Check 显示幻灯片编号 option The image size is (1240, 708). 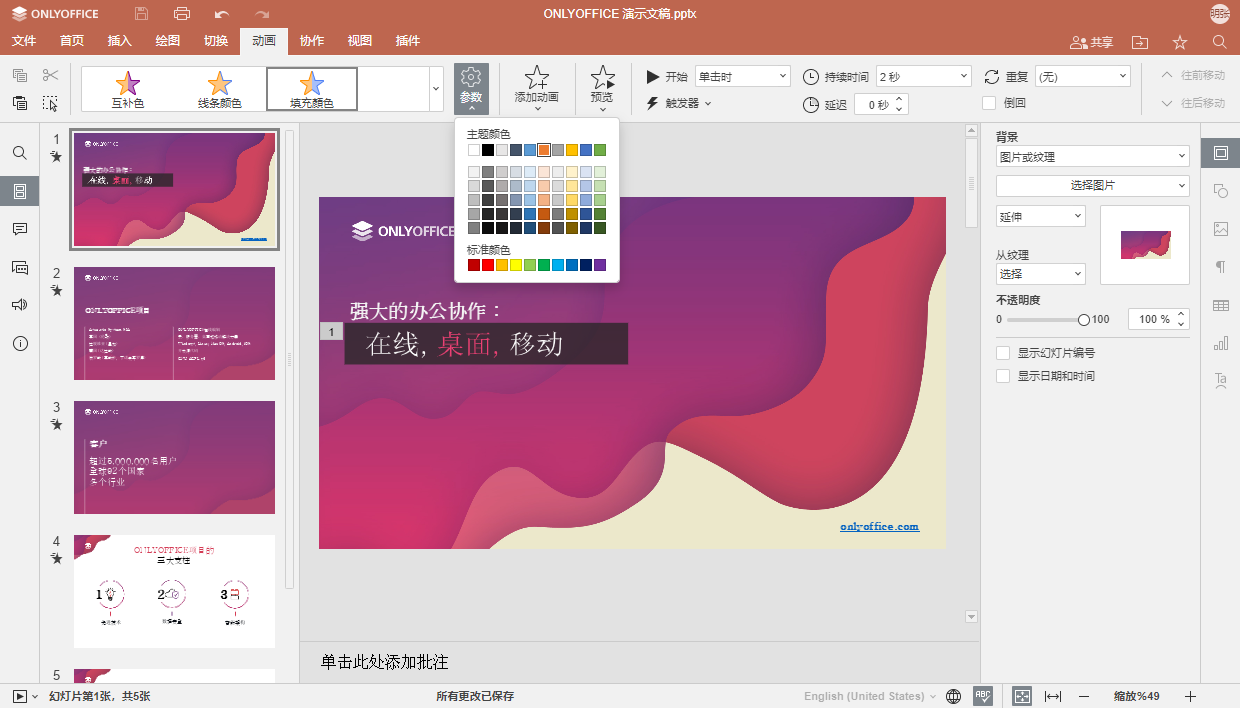pyautogui.click(x=1003, y=353)
